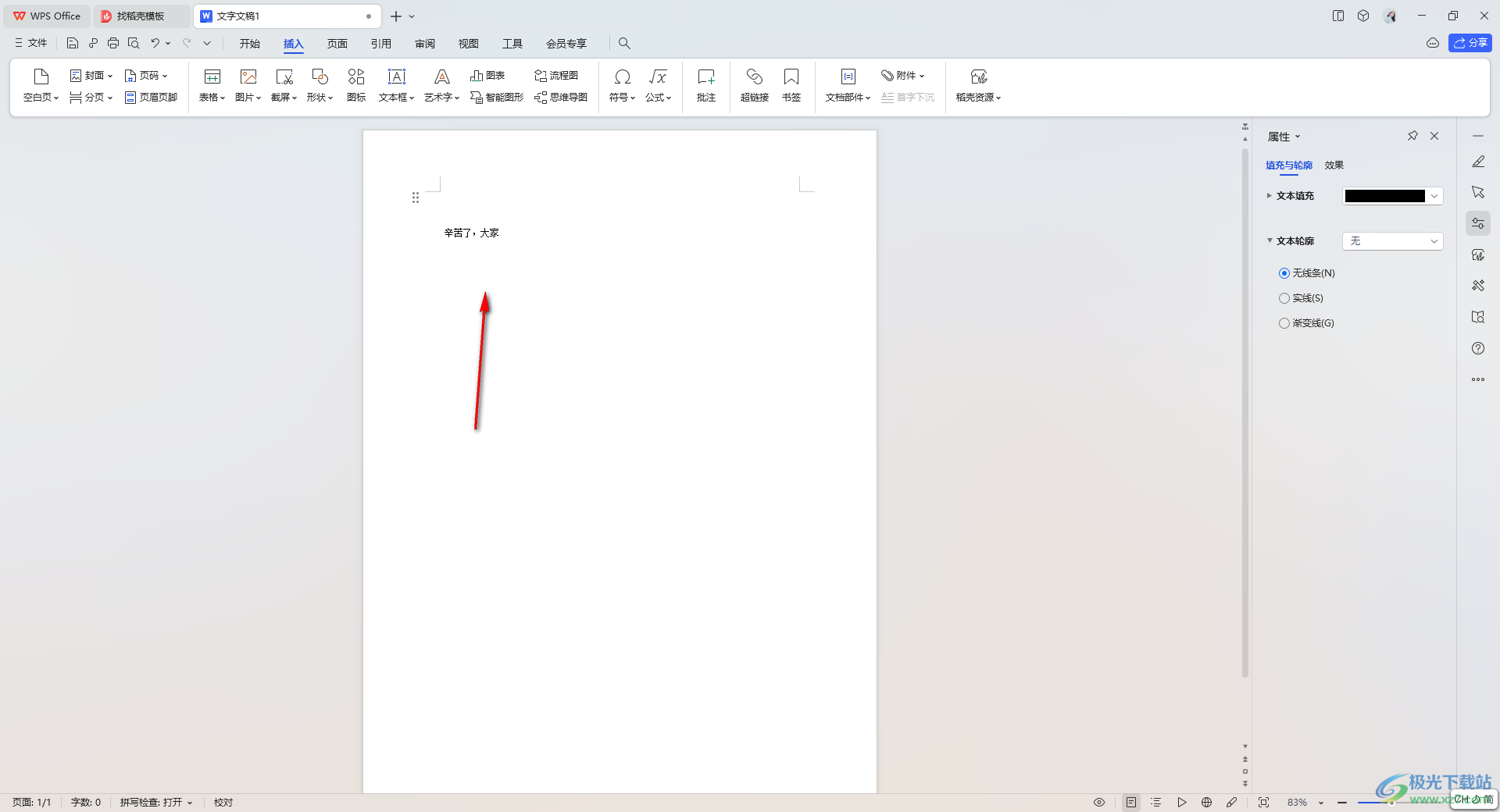Viewport: 1500px width, 812px height.
Task: Select the Solid line radio option
Action: coord(1301,298)
